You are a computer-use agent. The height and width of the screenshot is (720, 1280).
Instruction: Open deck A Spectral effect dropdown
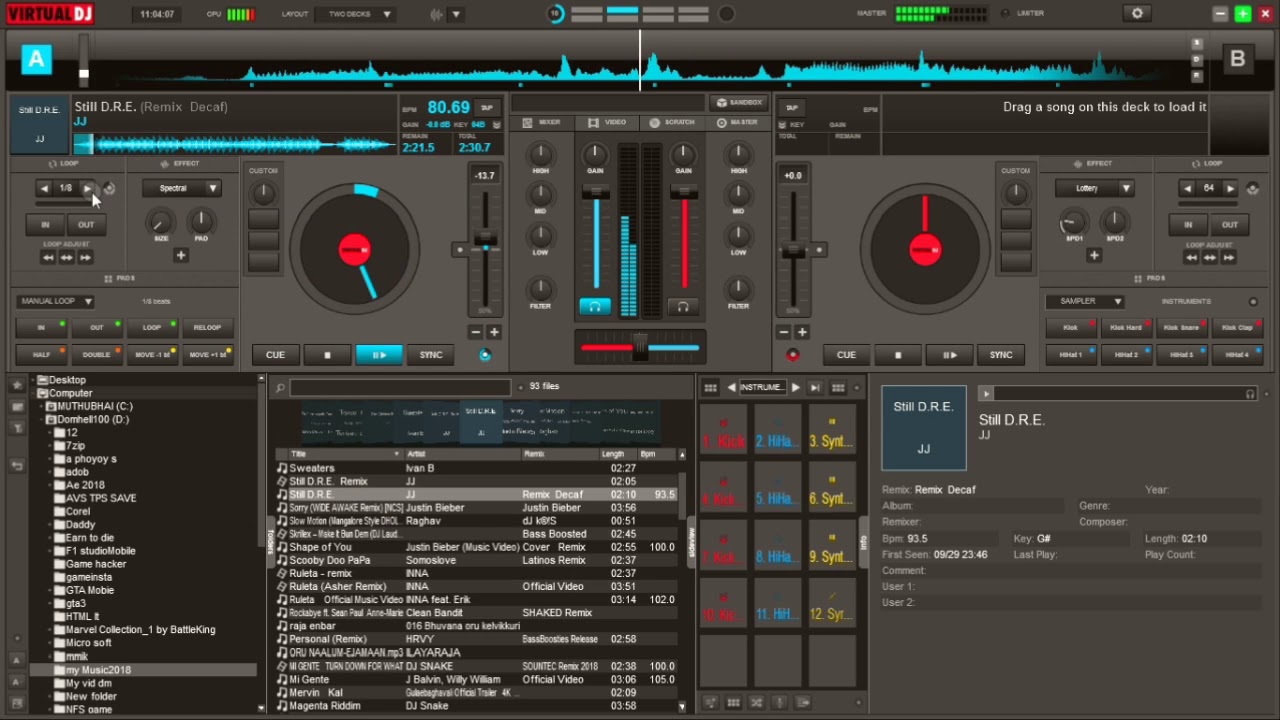(x=181, y=188)
